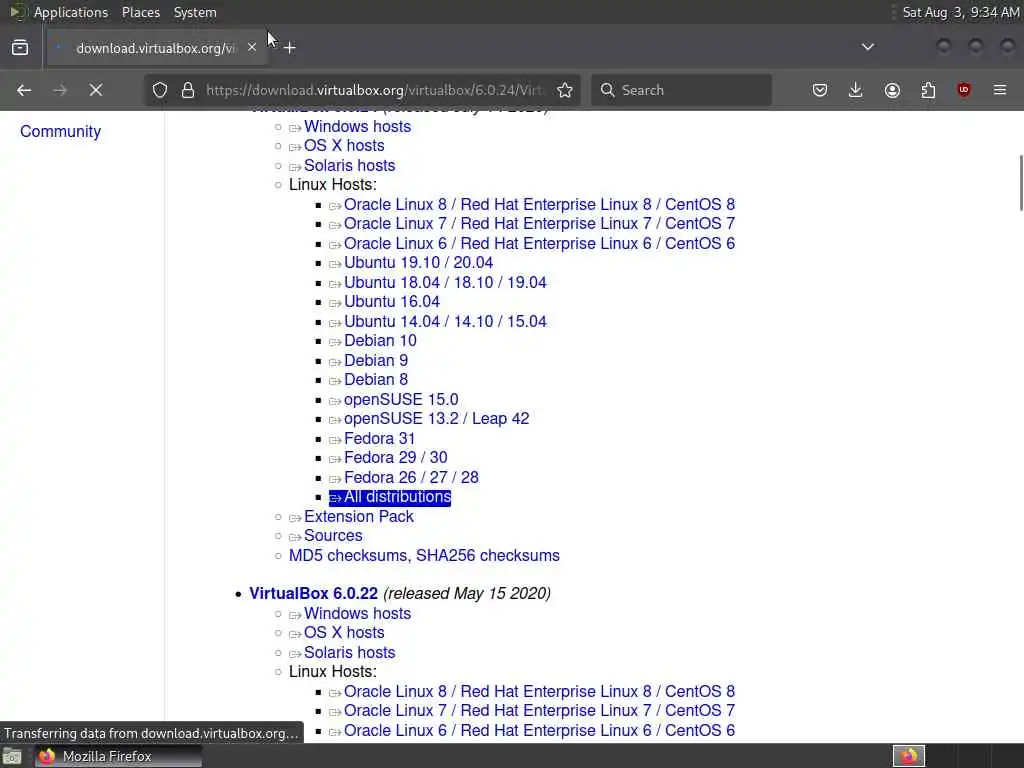Open Firefox View recent browsing icon

20,48
